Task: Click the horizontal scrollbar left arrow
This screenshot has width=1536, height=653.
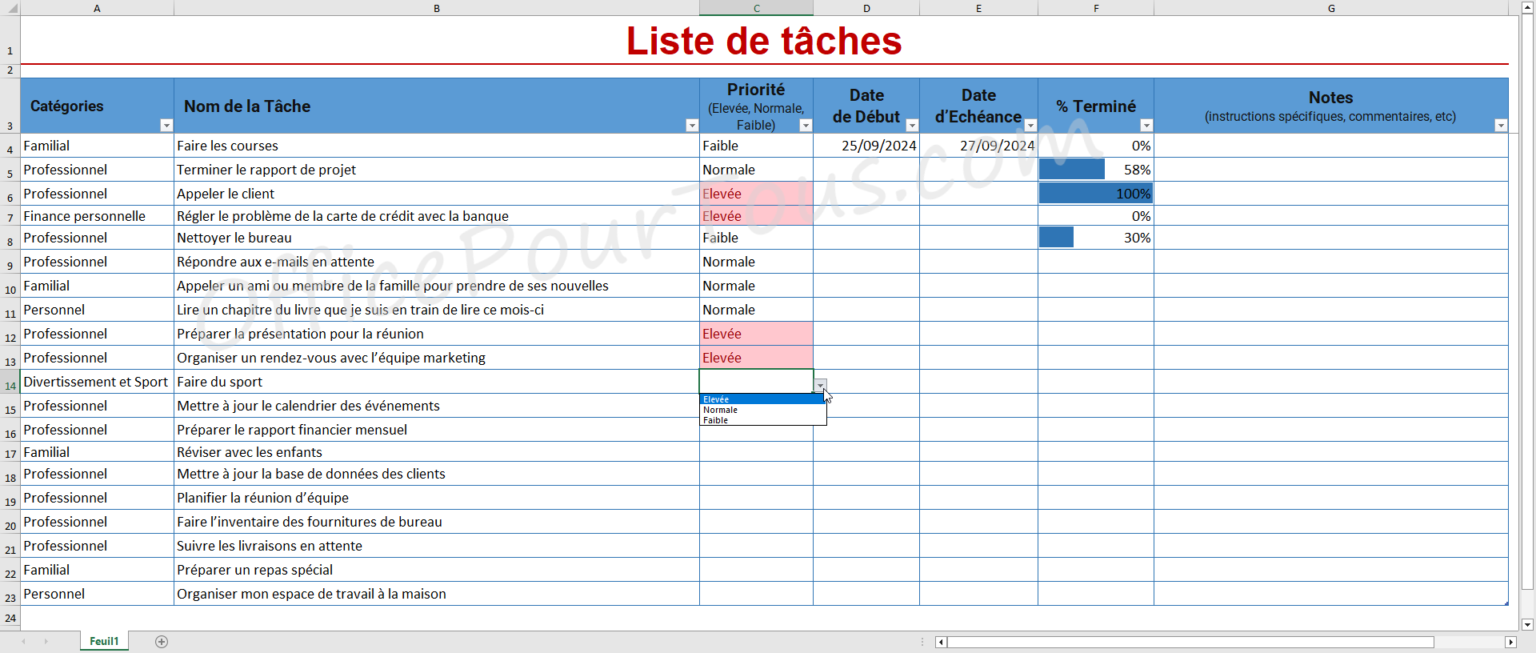Action: [x=941, y=642]
